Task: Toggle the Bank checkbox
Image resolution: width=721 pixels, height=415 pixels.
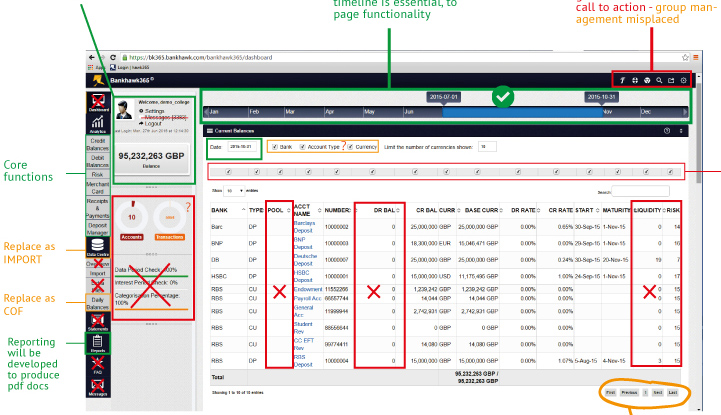Action: coord(275,147)
